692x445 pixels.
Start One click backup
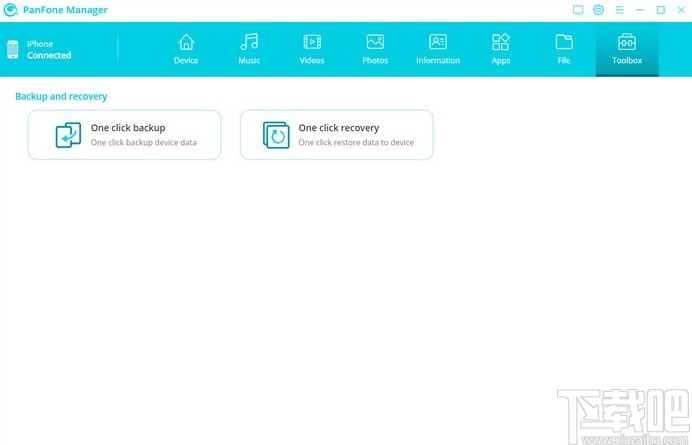[124, 135]
